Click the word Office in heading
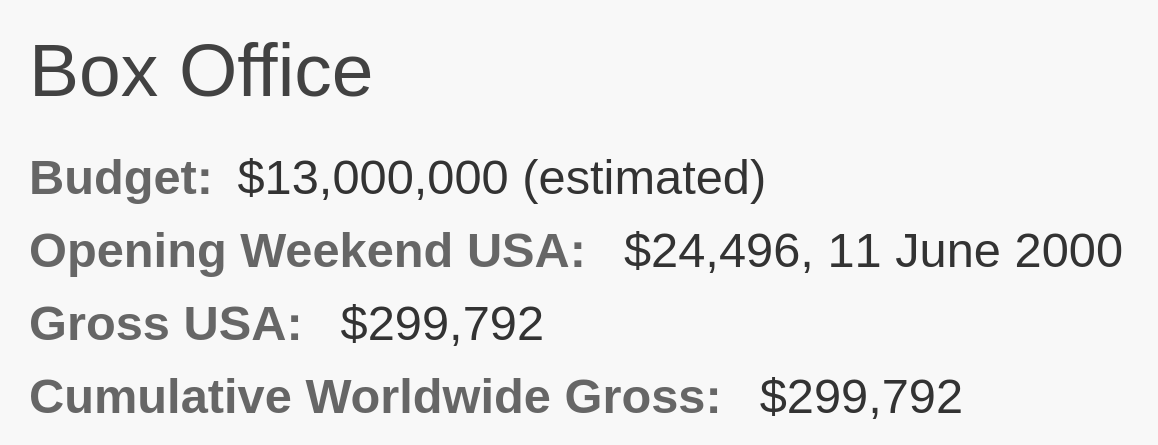 pyautogui.click(x=275, y=72)
